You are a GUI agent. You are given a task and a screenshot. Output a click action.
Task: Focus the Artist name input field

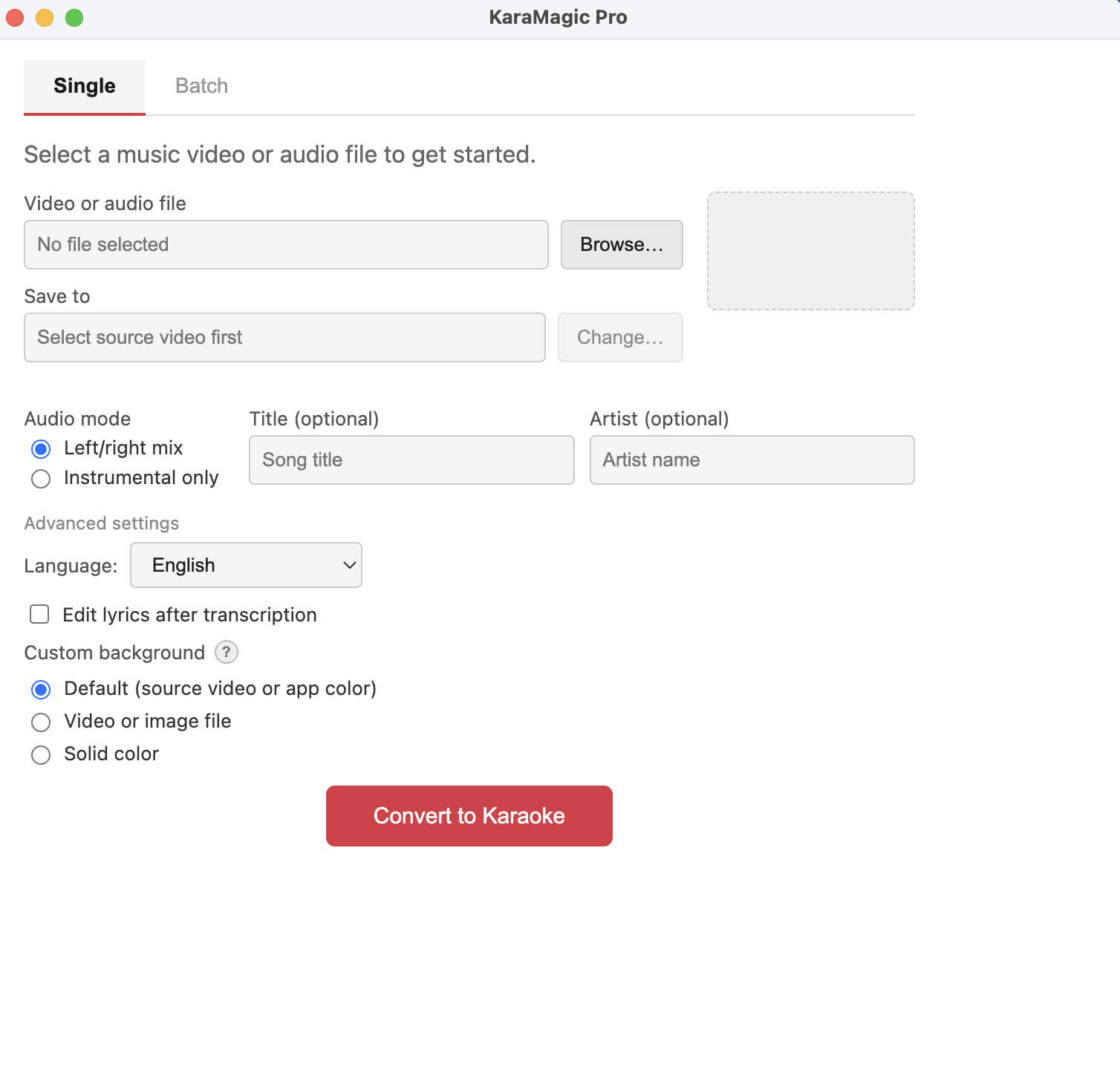click(x=752, y=460)
